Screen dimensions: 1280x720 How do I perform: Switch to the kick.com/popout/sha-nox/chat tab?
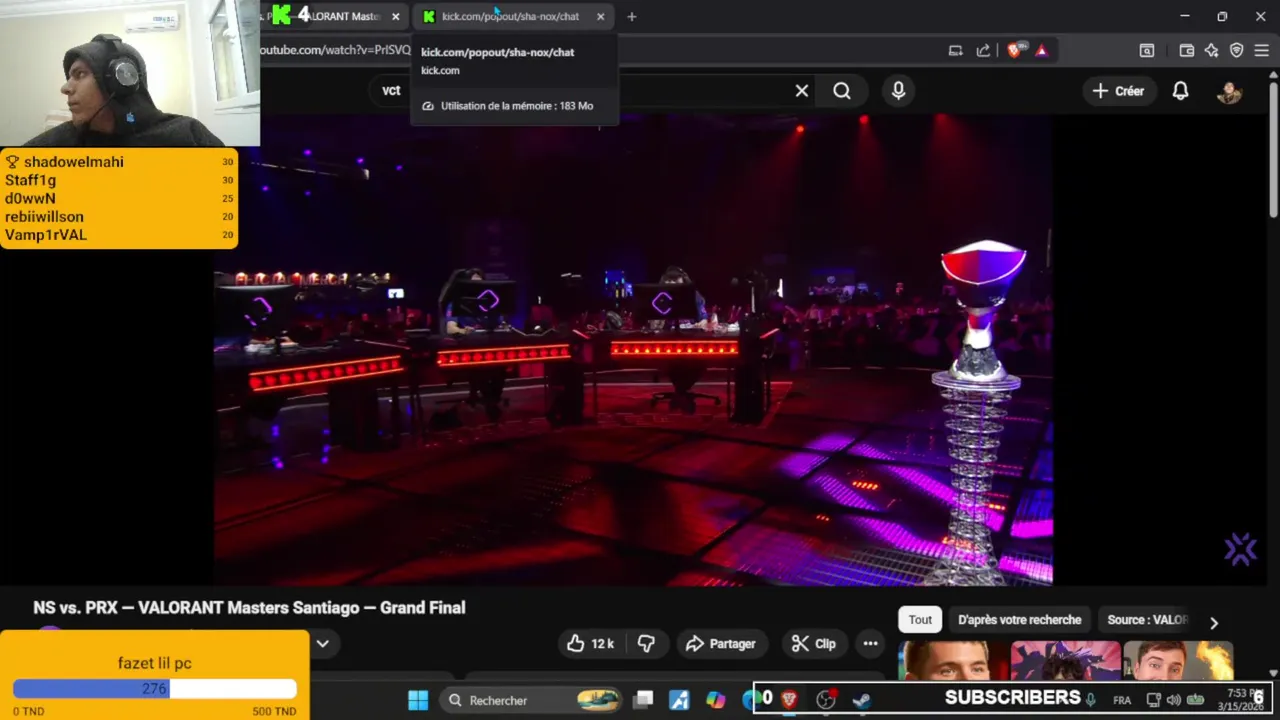coord(510,16)
